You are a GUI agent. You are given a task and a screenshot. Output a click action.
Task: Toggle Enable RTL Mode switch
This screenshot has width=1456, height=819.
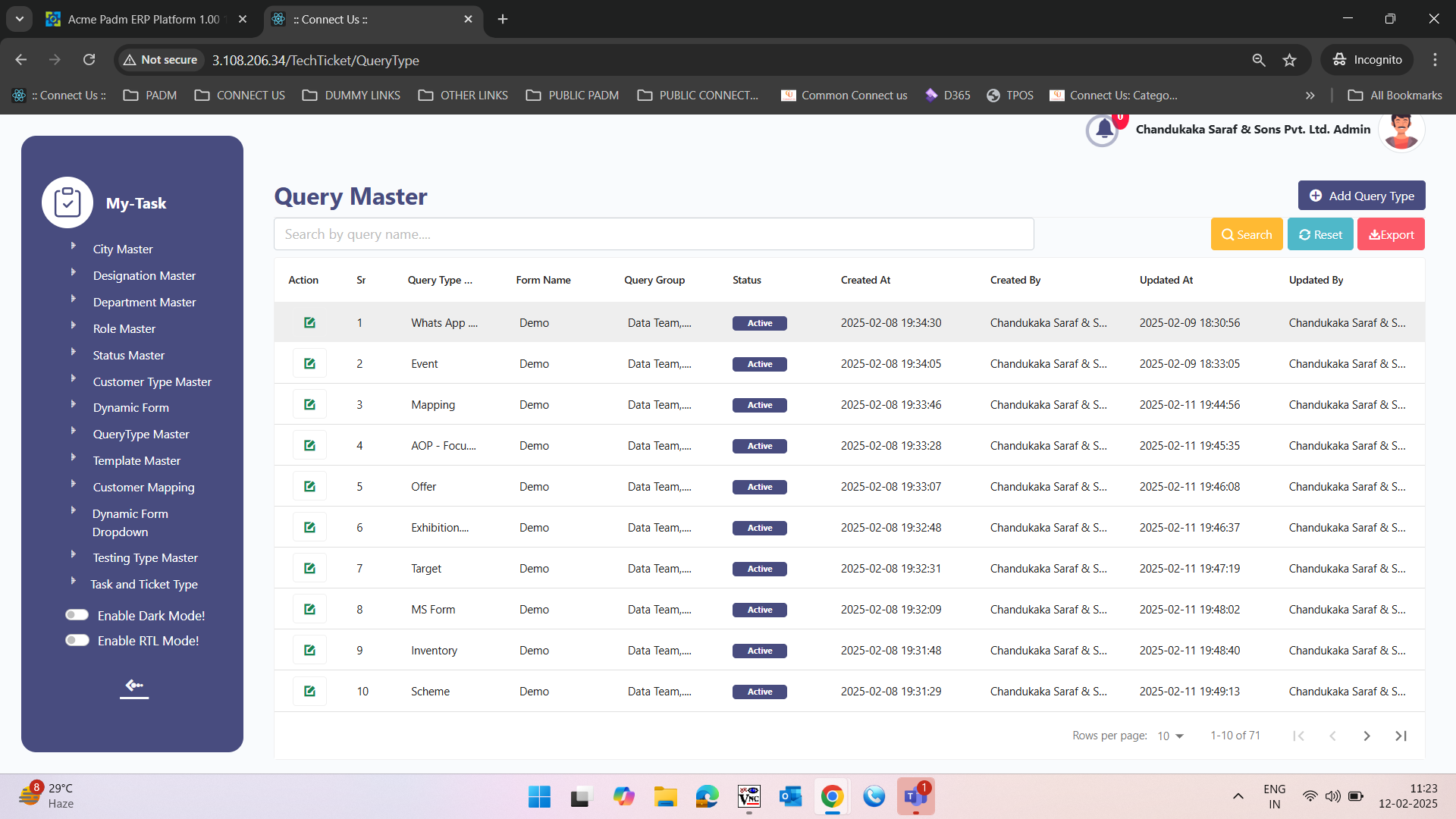pos(77,640)
